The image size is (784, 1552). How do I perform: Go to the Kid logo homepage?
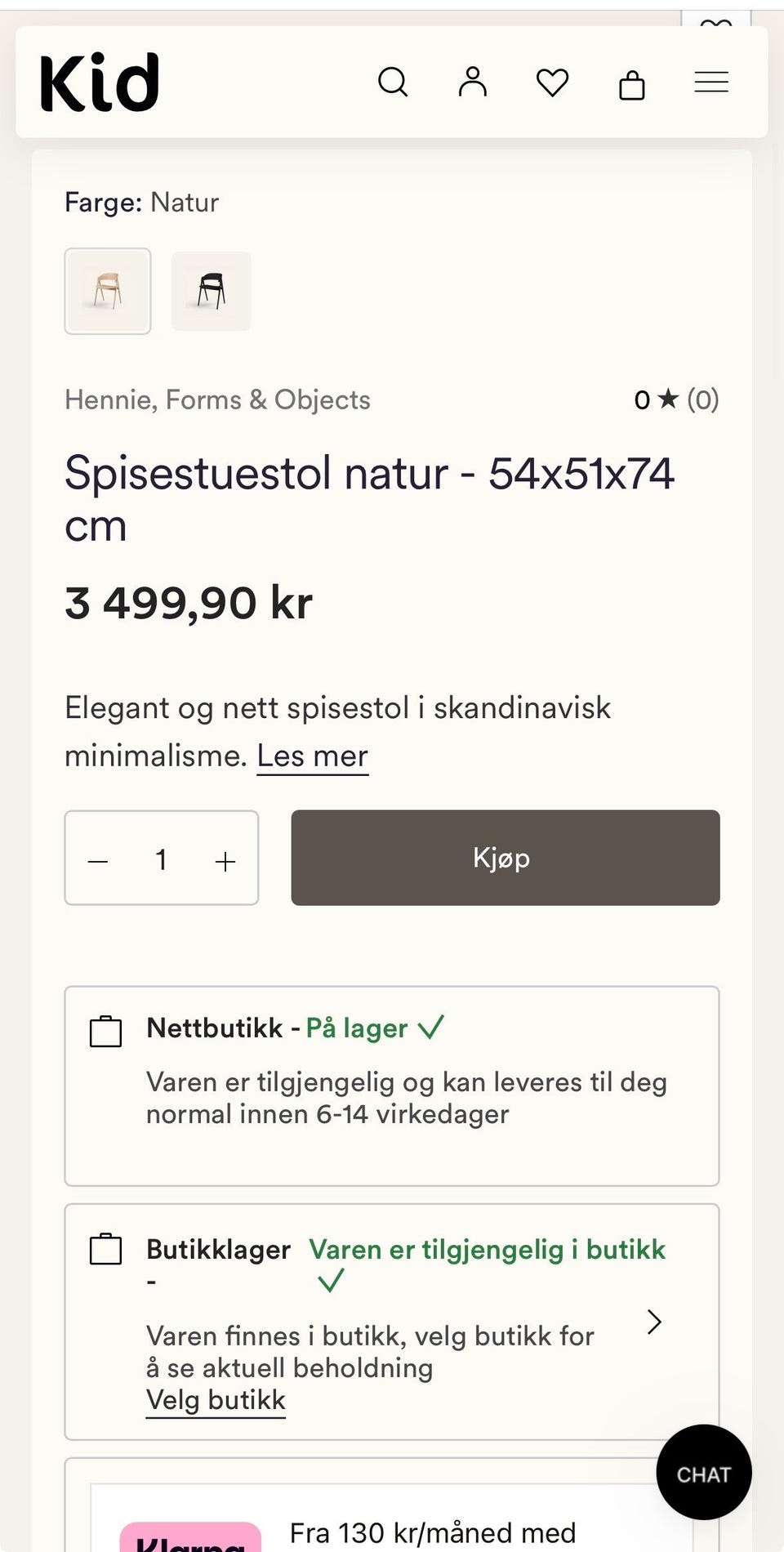pos(100,82)
